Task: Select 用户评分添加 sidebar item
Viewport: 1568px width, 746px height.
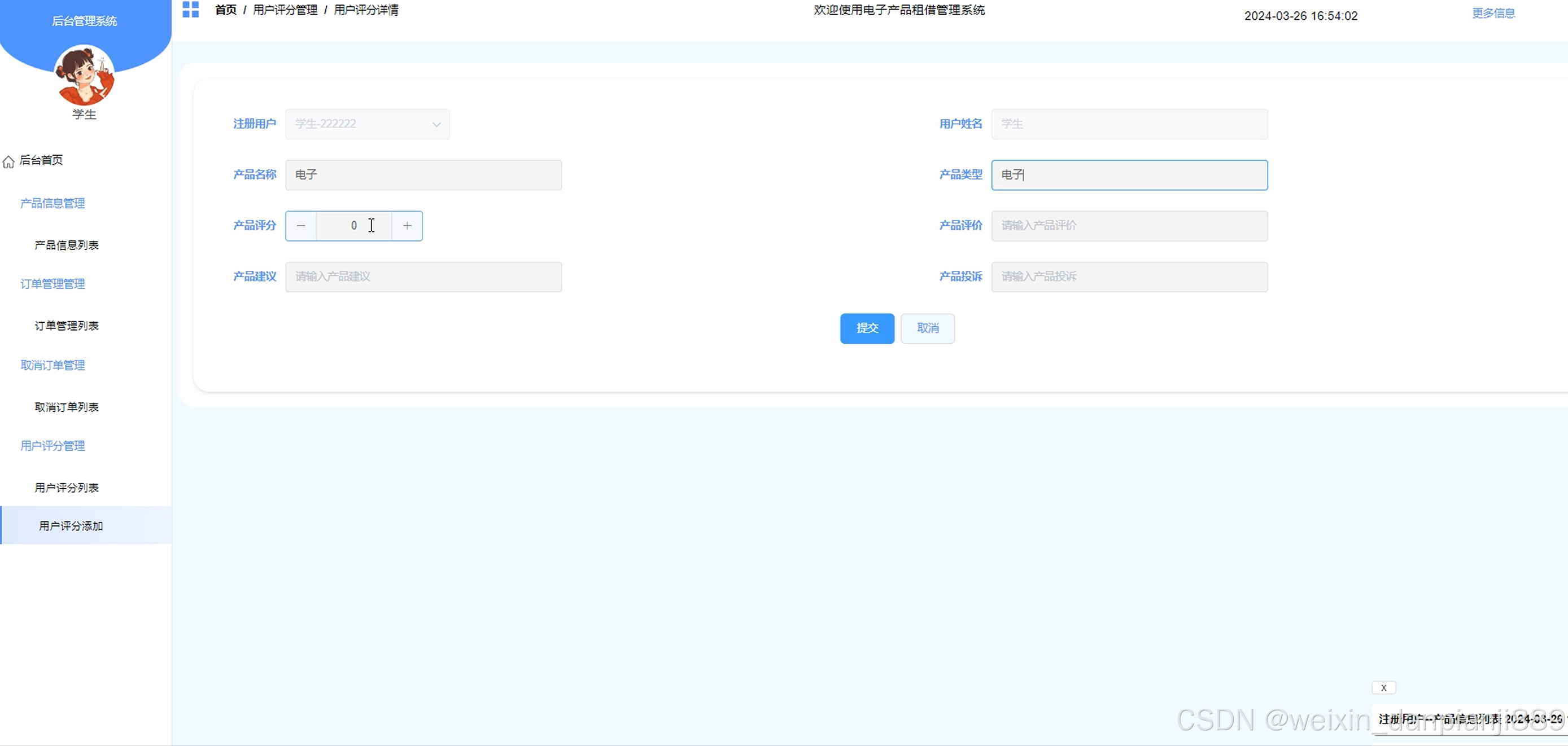Action: [71, 526]
